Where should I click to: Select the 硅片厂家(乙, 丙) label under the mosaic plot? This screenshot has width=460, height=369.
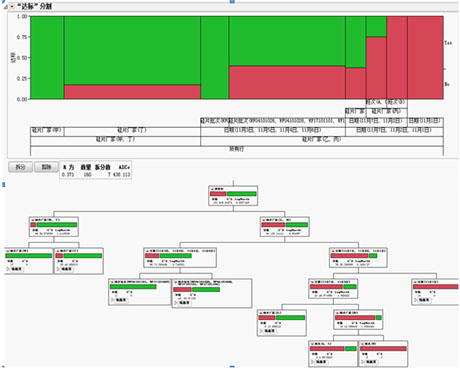[321, 139]
